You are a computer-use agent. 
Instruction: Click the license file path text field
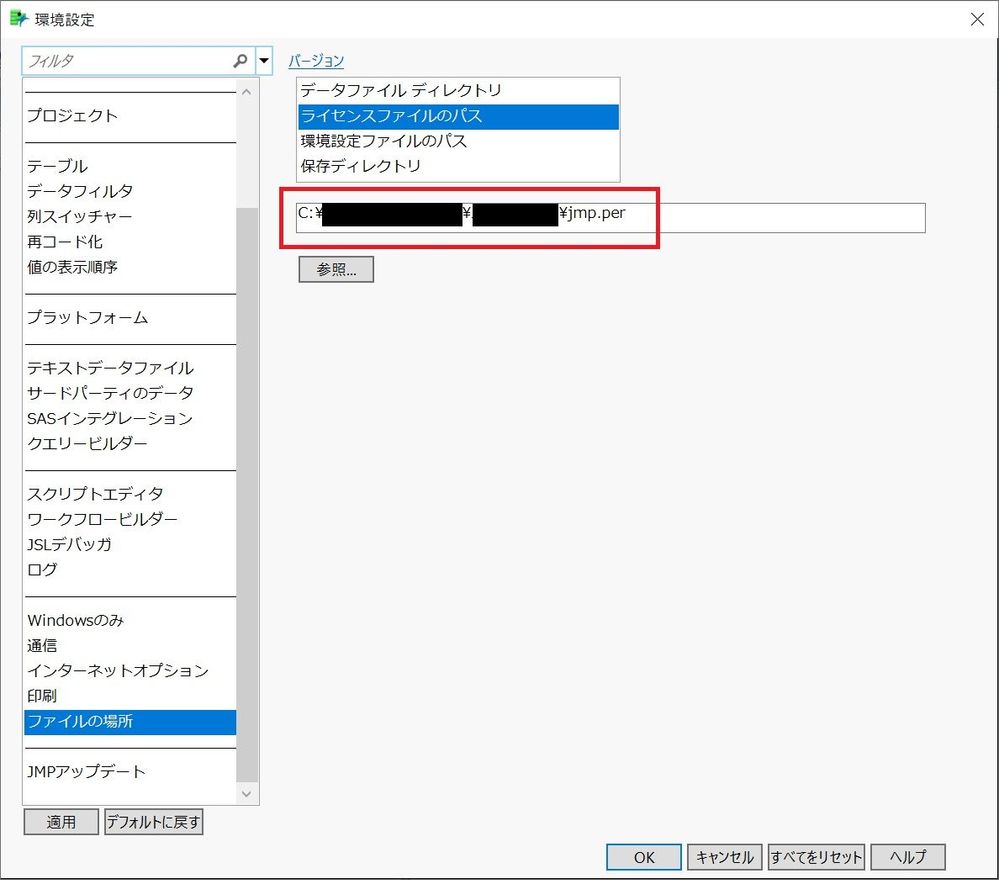(610, 218)
